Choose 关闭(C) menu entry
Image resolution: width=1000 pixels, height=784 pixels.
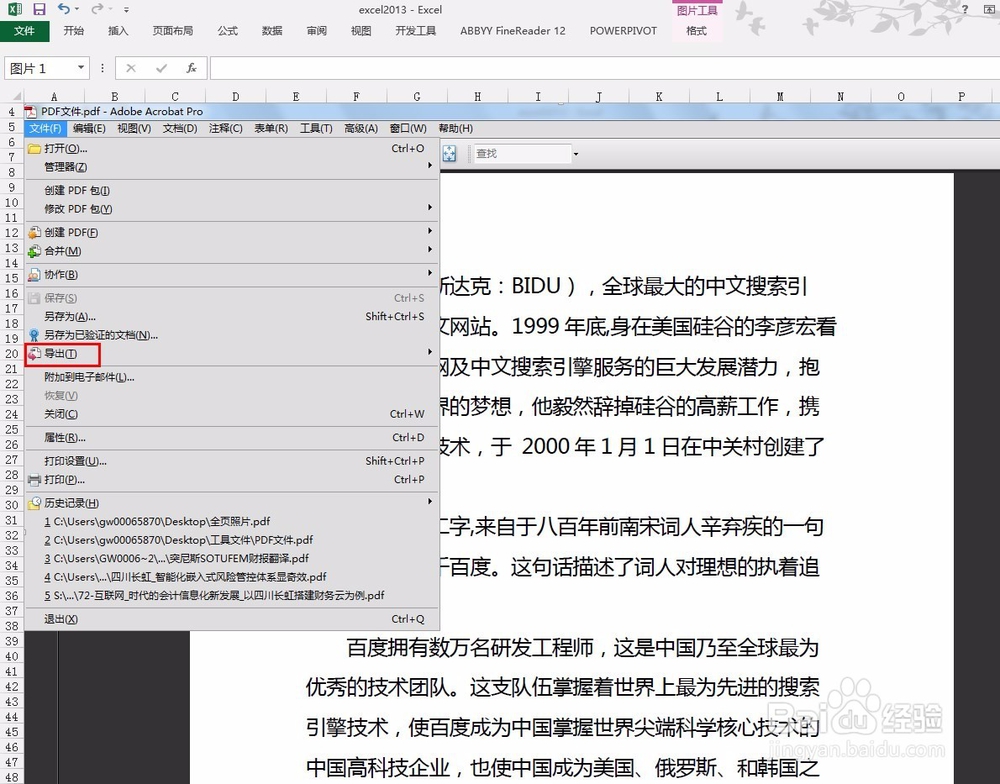coord(232,415)
